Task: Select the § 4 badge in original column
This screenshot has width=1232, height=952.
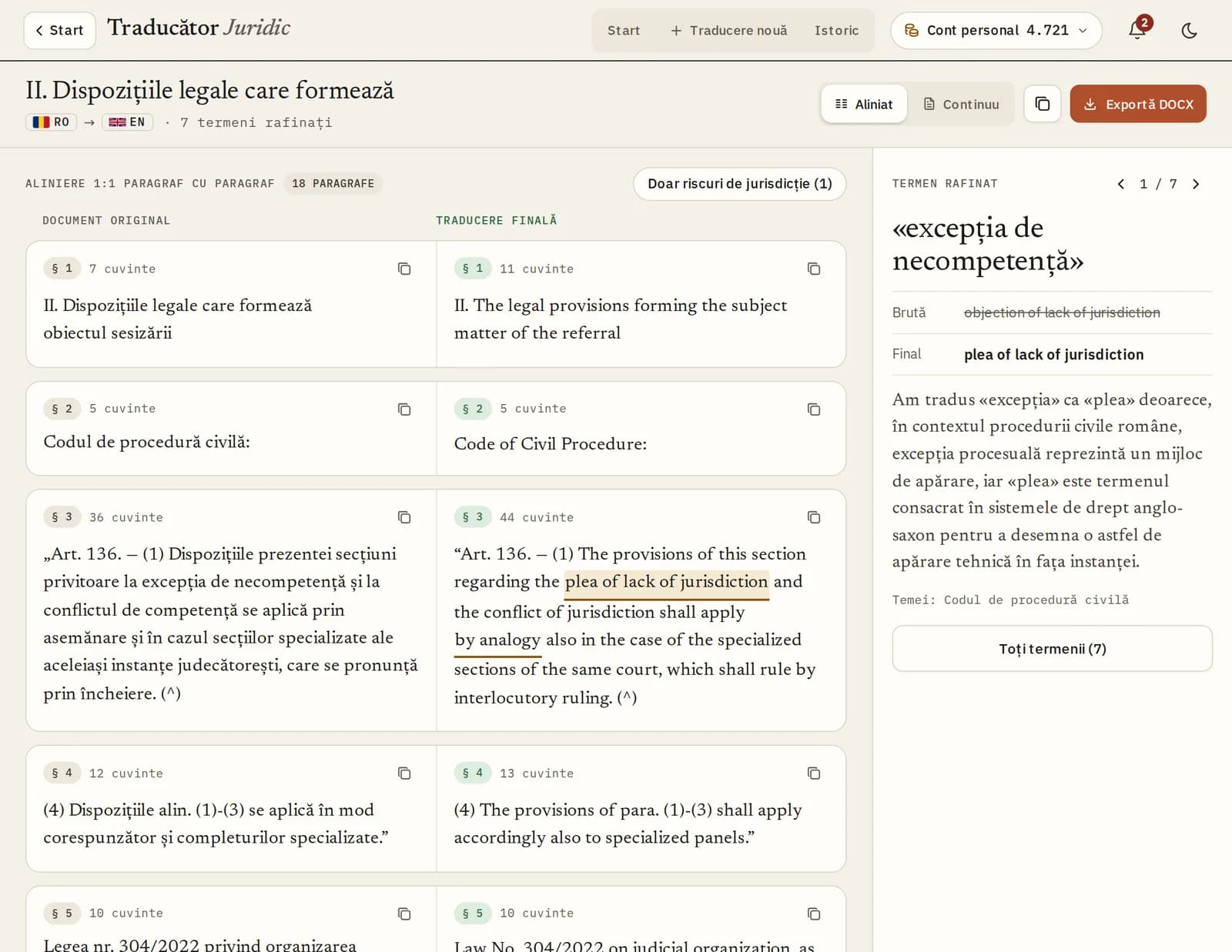Action: point(62,773)
